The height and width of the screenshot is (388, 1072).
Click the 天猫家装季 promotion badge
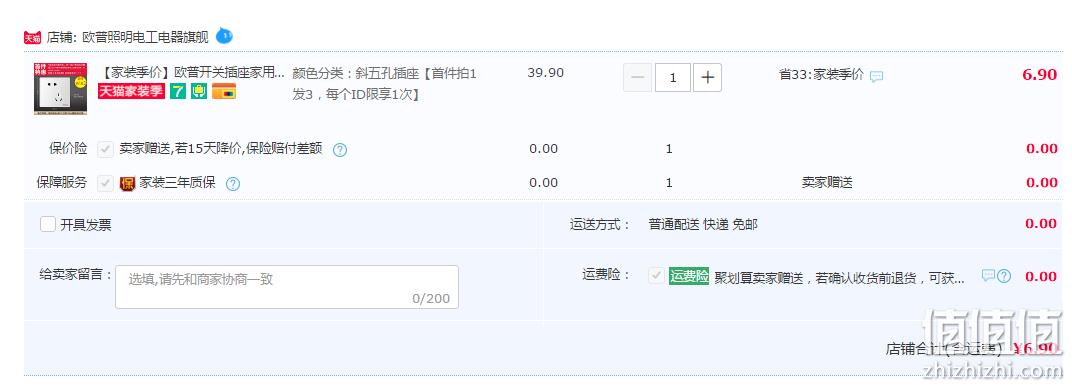131,91
